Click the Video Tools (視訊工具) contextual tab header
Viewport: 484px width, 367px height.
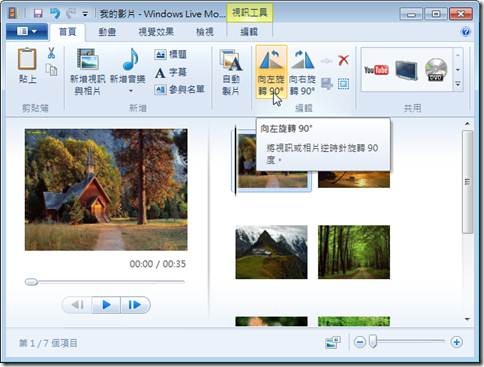click(x=249, y=13)
